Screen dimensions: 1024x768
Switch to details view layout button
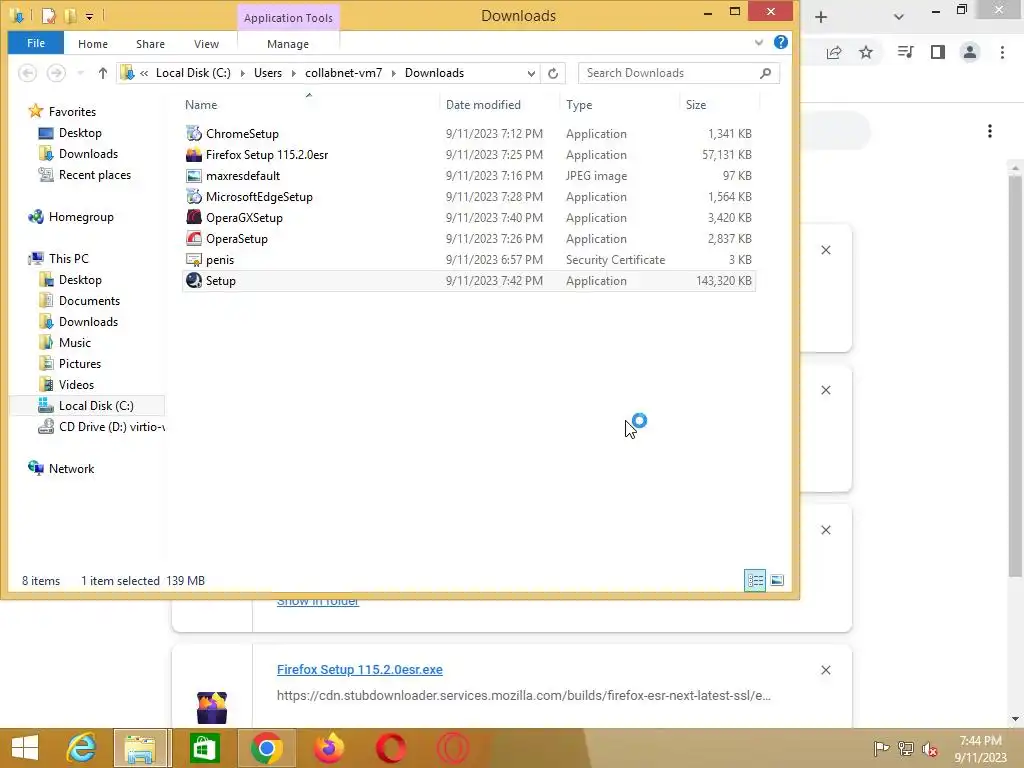(755, 580)
